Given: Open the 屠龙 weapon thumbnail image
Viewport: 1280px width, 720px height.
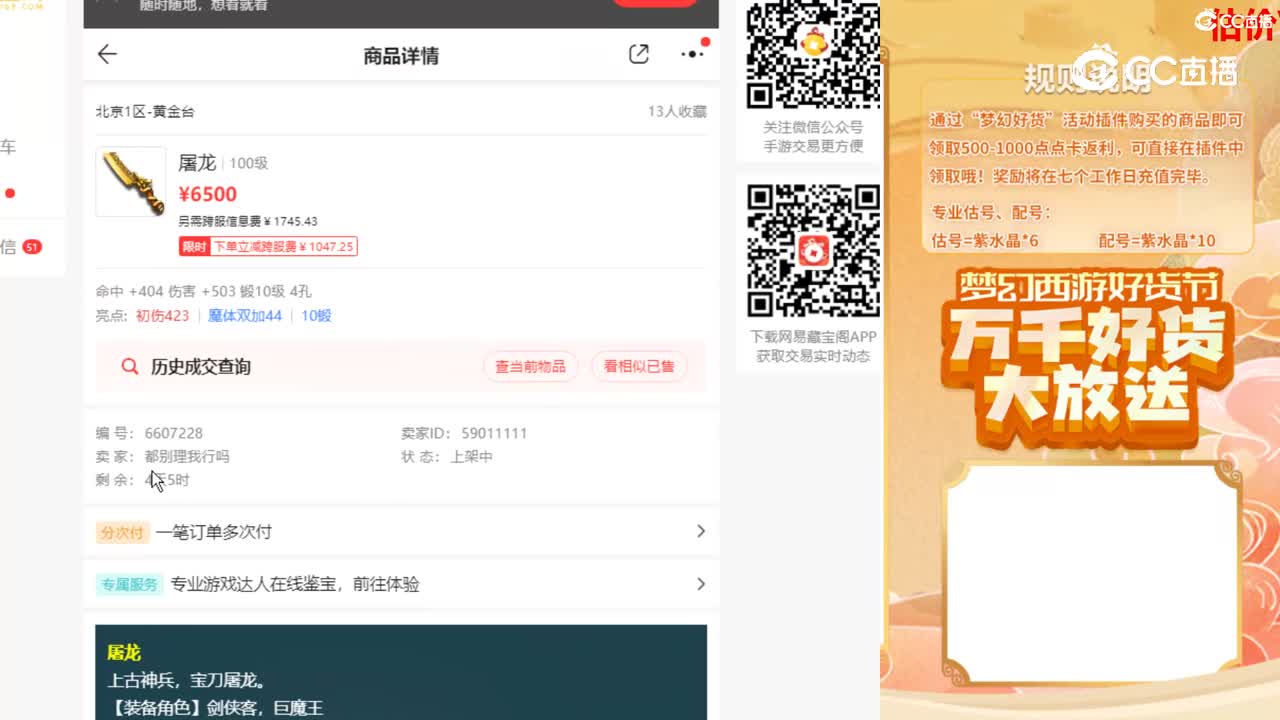Looking at the screenshot, I should tap(131, 182).
